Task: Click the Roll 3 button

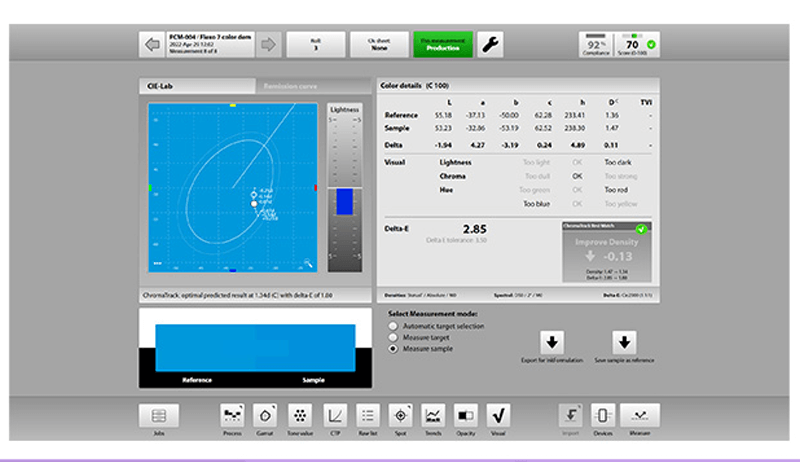Action: pos(316,45)
